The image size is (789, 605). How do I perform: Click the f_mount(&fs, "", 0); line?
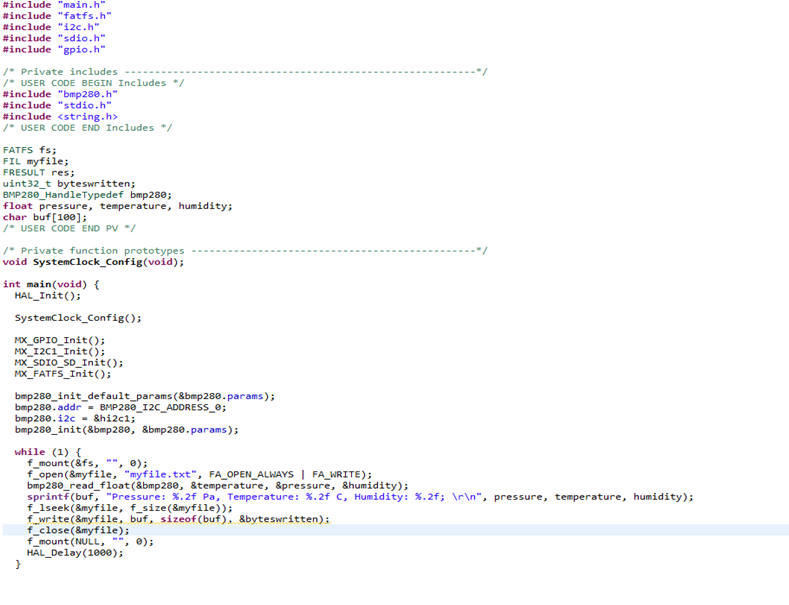[x=88, y=463]
